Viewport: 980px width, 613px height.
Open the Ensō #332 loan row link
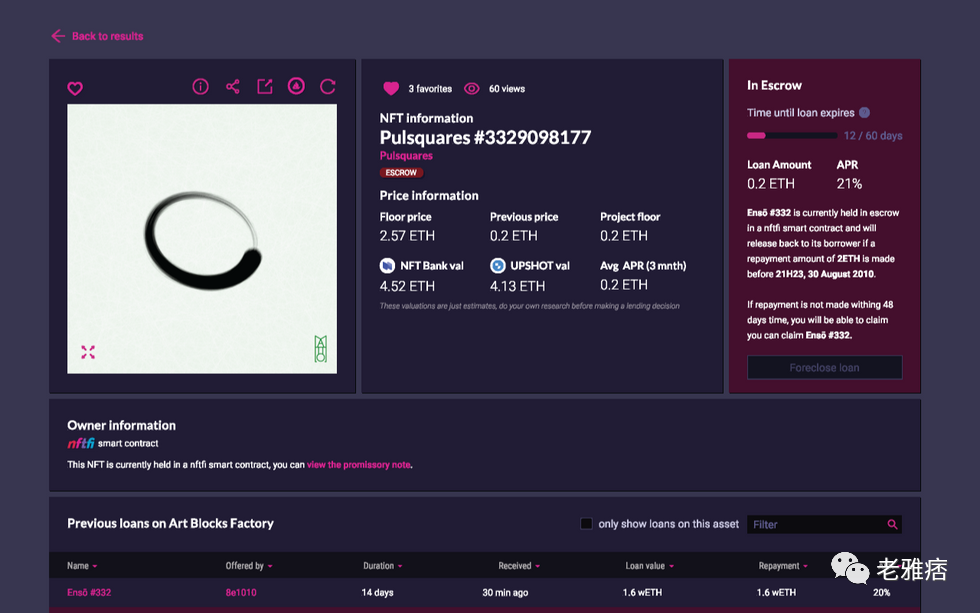[89, 592]
